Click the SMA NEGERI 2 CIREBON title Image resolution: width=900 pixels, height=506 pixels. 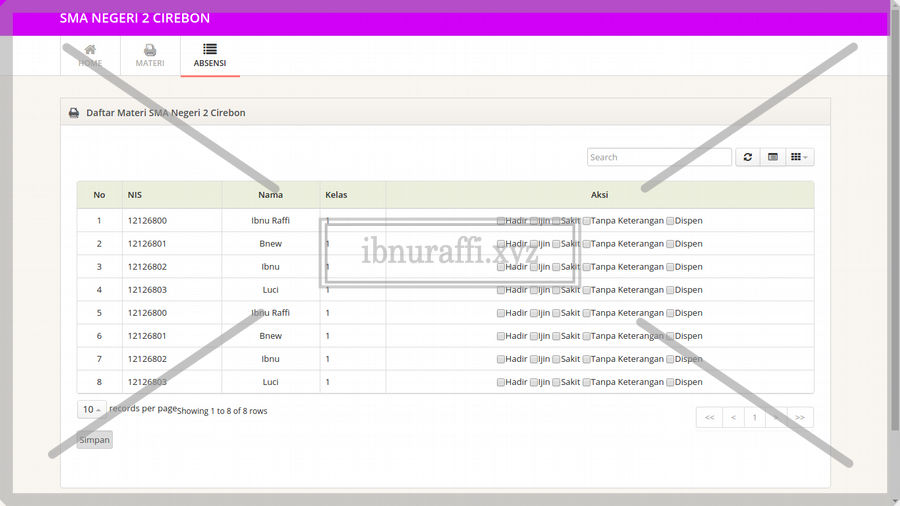135,18
